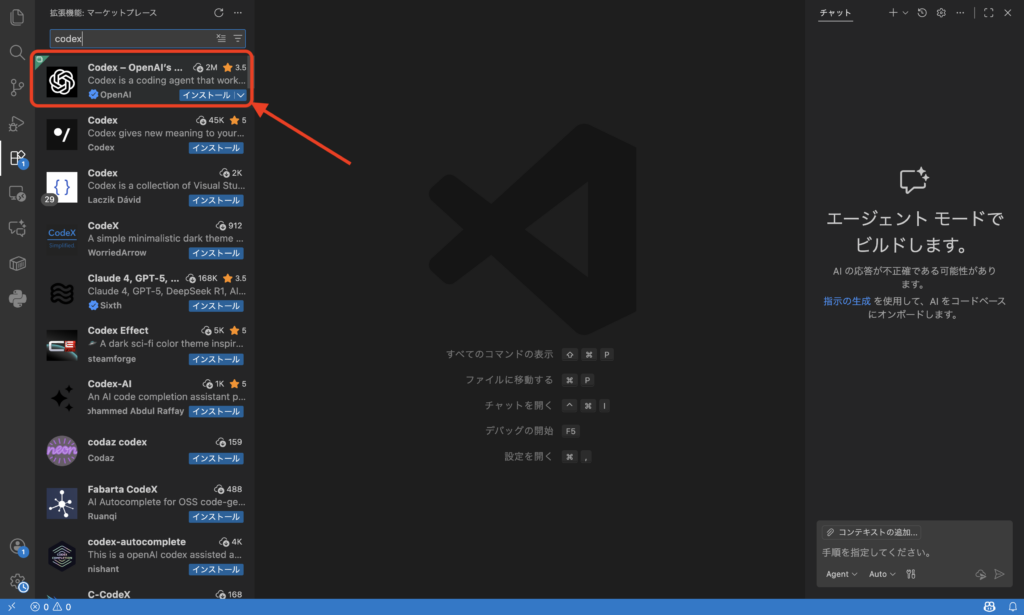
Task: Click the 指示の生成 link
Action: coord(847,301)
